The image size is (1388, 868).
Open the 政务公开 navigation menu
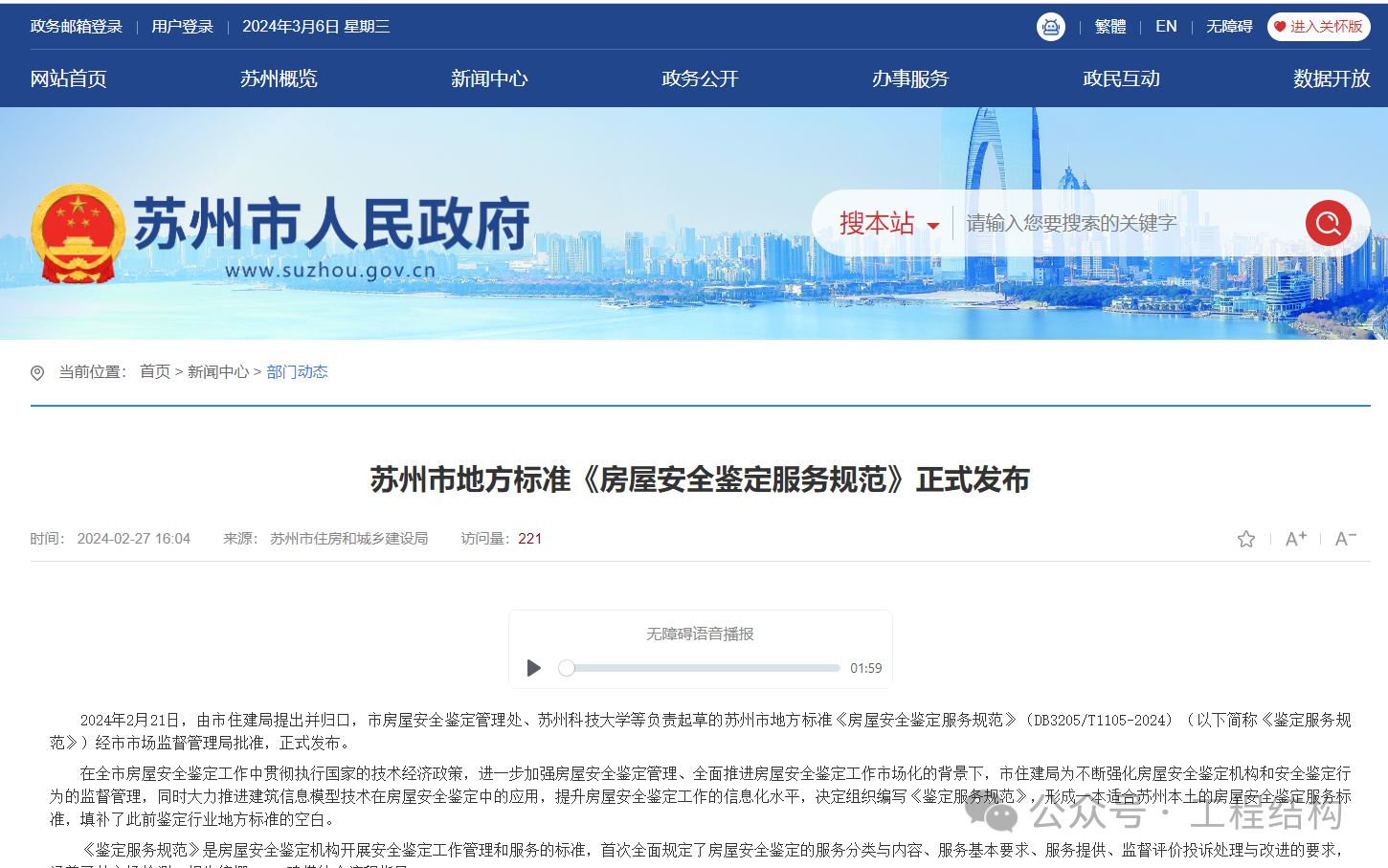(700, 78)
